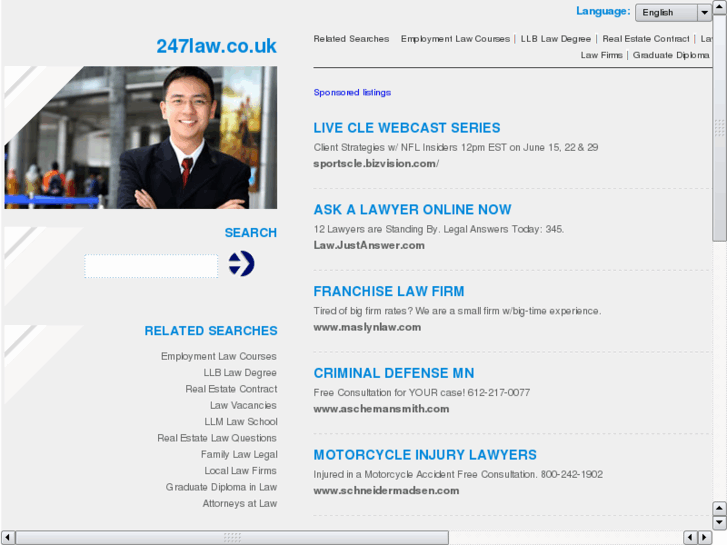Click Injured in a Motorcycle Accident text
The width and height of the screenshot is (727, 545).
pos(458,474)
